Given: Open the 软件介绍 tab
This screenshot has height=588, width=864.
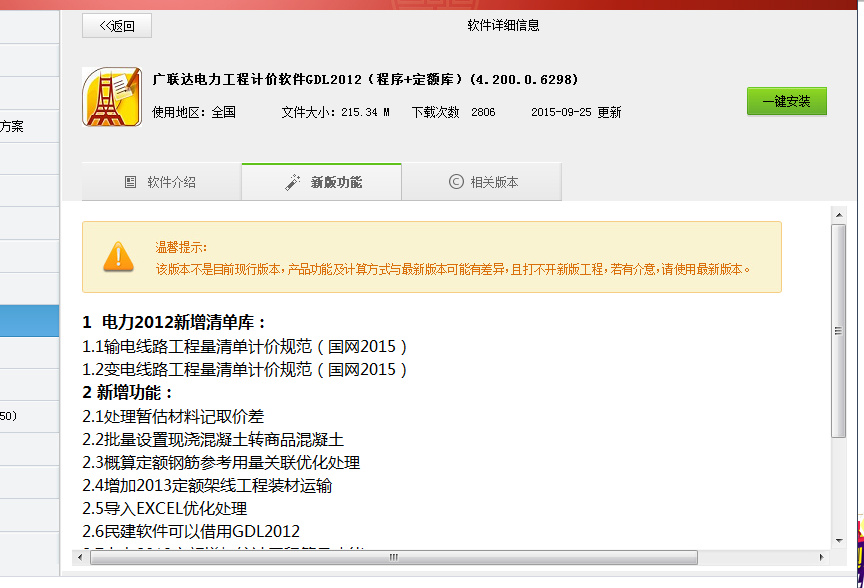Looking at the screenshot, I should 161,182.
